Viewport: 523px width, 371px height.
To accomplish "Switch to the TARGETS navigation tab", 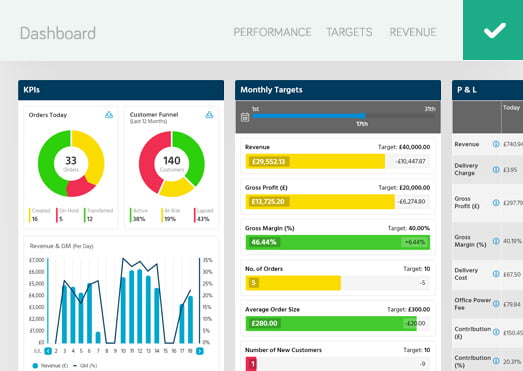I will (x=349, y=32).
